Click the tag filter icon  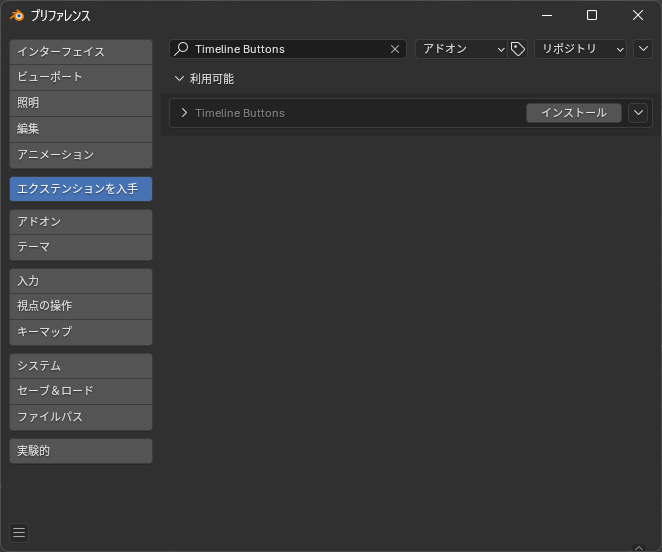518,49
